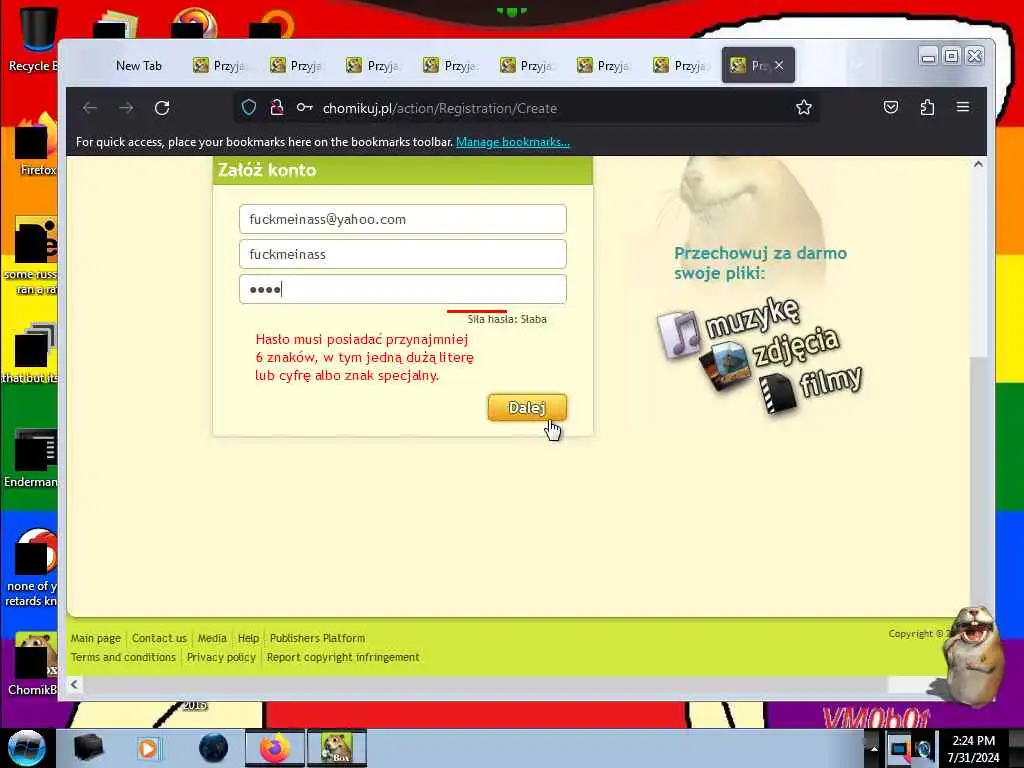Screen dimensions: 1024x768
Task: Click the Załóż konto heading
Action: coord(267,170)
